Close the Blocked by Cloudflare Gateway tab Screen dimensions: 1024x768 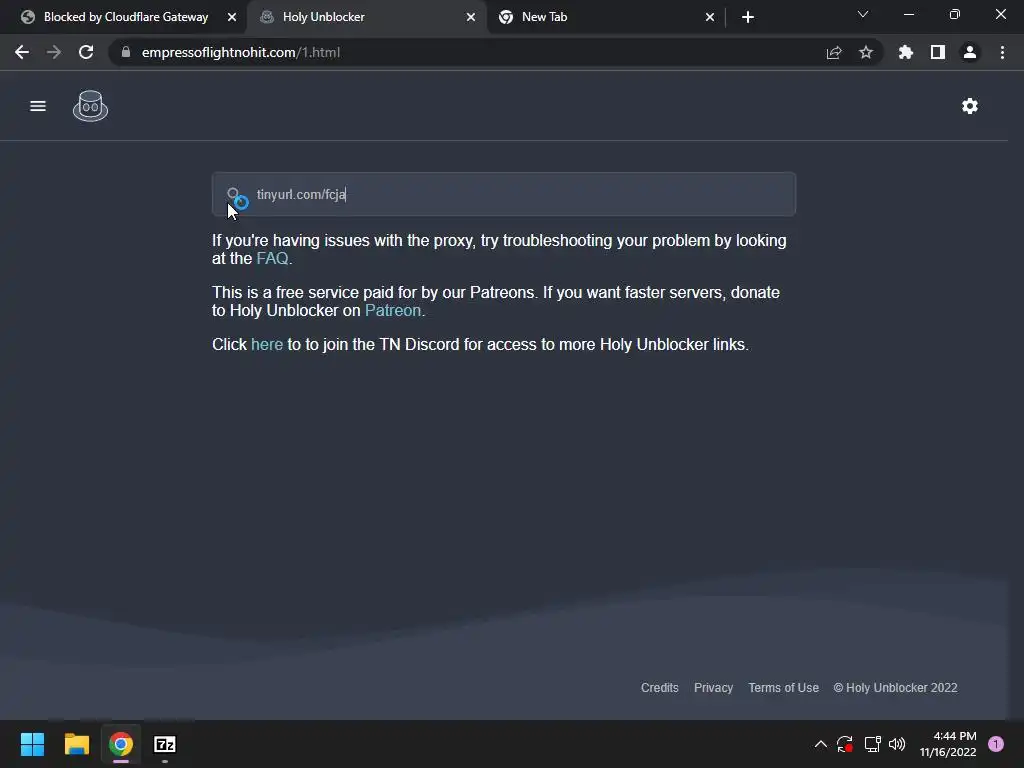click(232, 17)
